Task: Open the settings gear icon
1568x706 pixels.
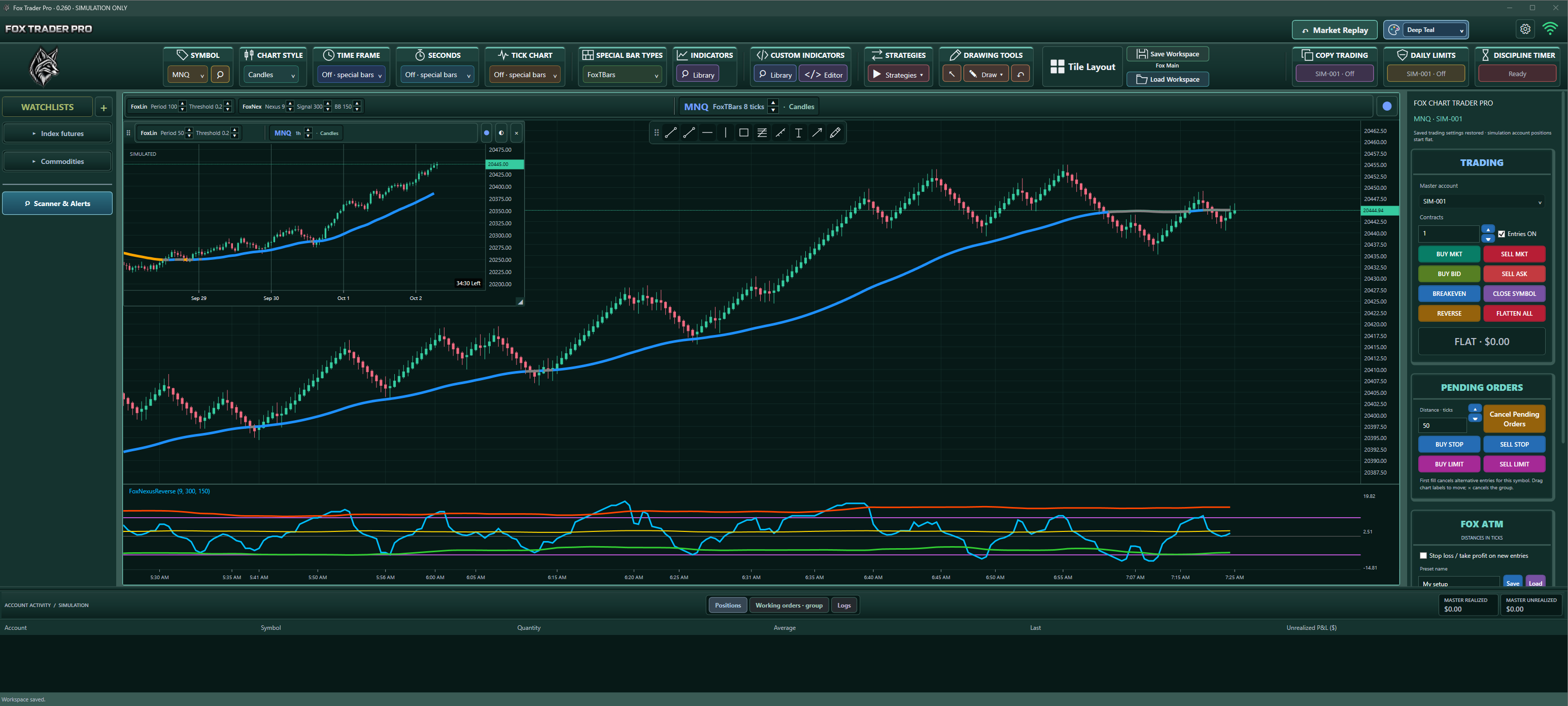Action: [x=1525, y=29]
